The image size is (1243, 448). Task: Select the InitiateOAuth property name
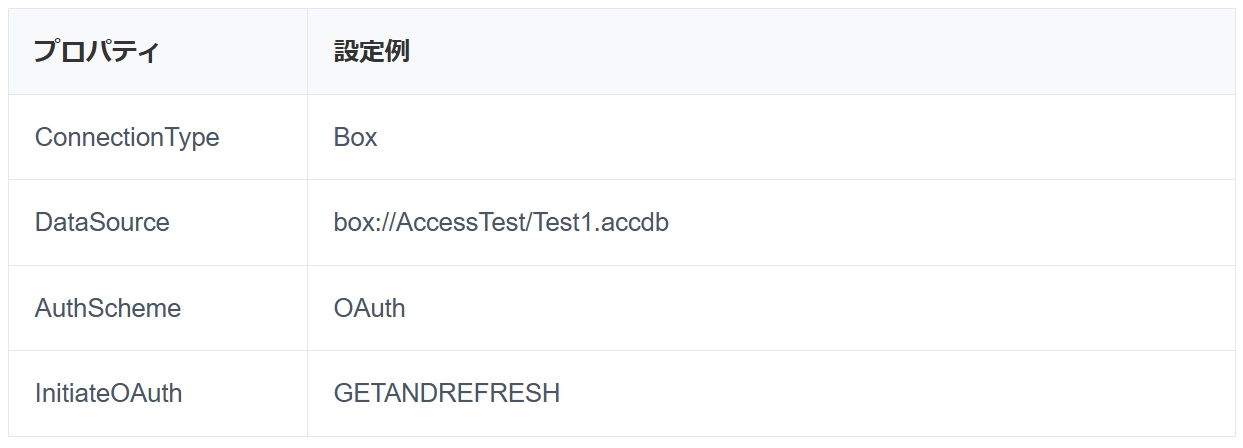[109, 393]
